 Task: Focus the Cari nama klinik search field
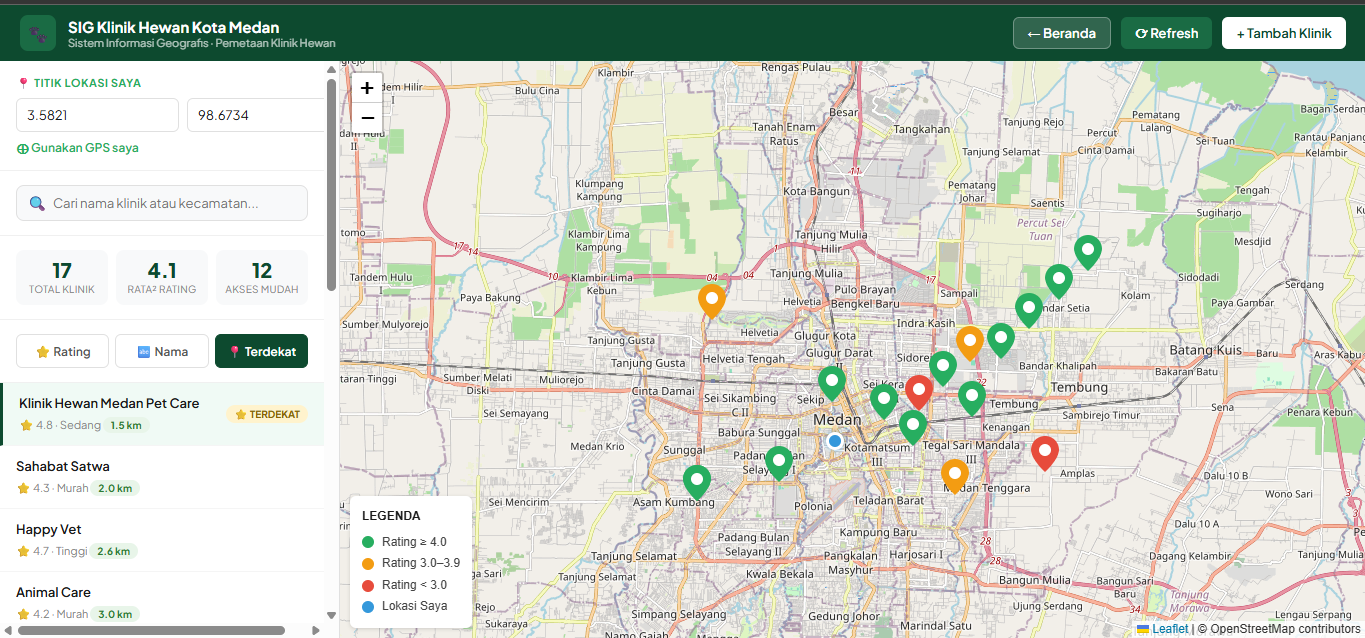click(x=162, y=203)
